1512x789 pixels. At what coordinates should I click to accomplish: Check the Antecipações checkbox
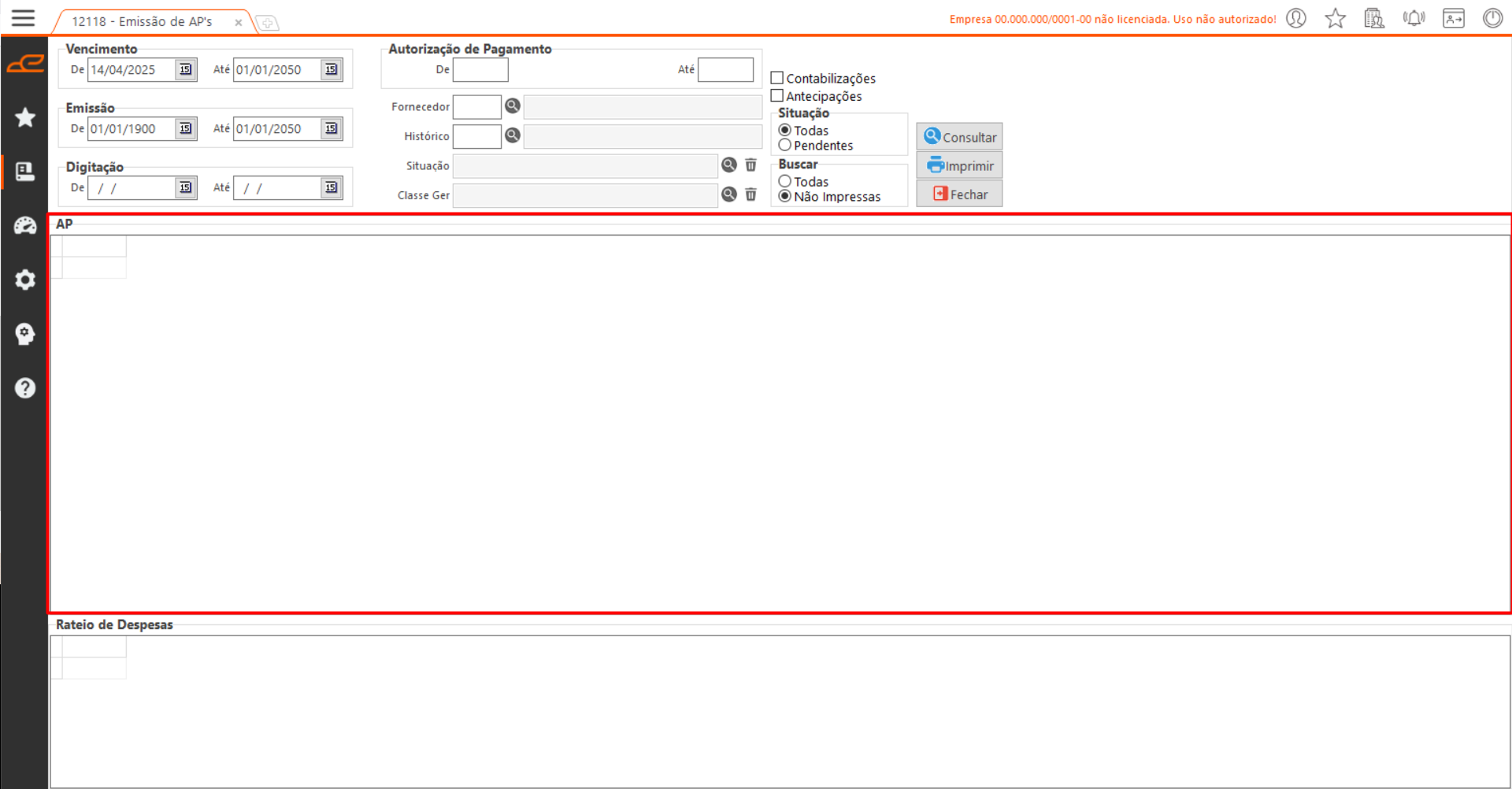(777, 96)
